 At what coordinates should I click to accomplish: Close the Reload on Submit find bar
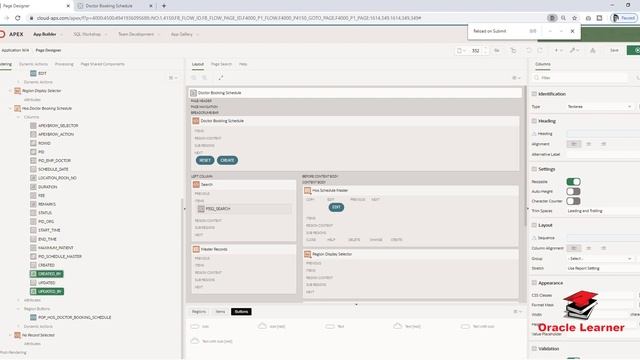point(572,31)
